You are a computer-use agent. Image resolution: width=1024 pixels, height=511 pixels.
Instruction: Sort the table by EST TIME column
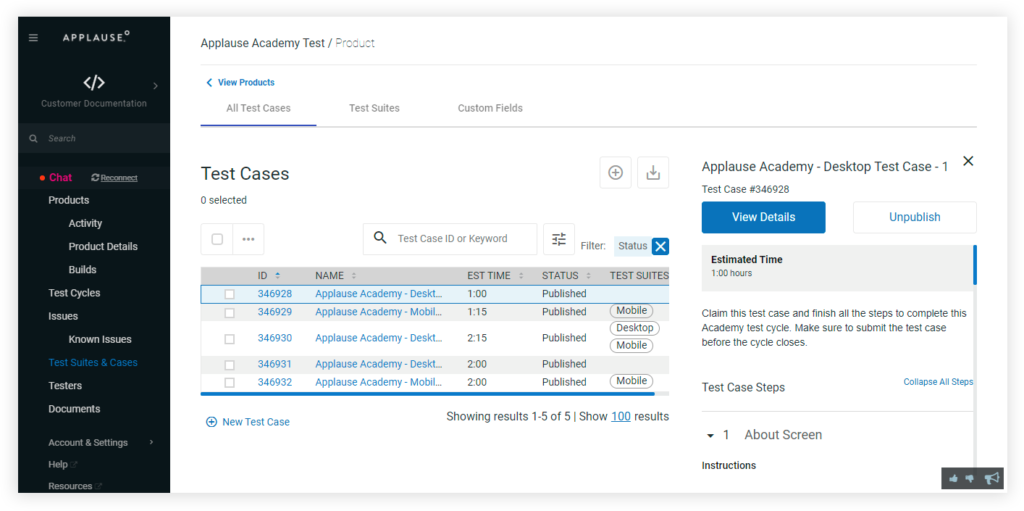click(x=496, y=276)
